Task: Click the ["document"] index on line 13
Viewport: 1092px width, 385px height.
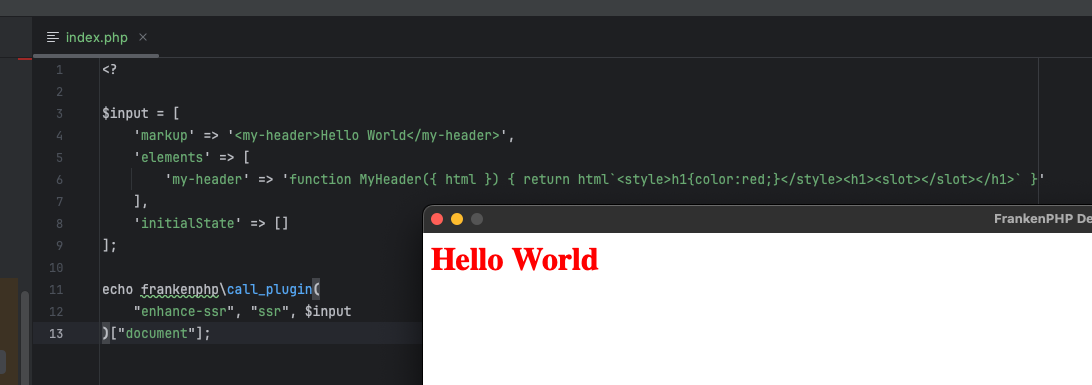Action: click(157, 333)
